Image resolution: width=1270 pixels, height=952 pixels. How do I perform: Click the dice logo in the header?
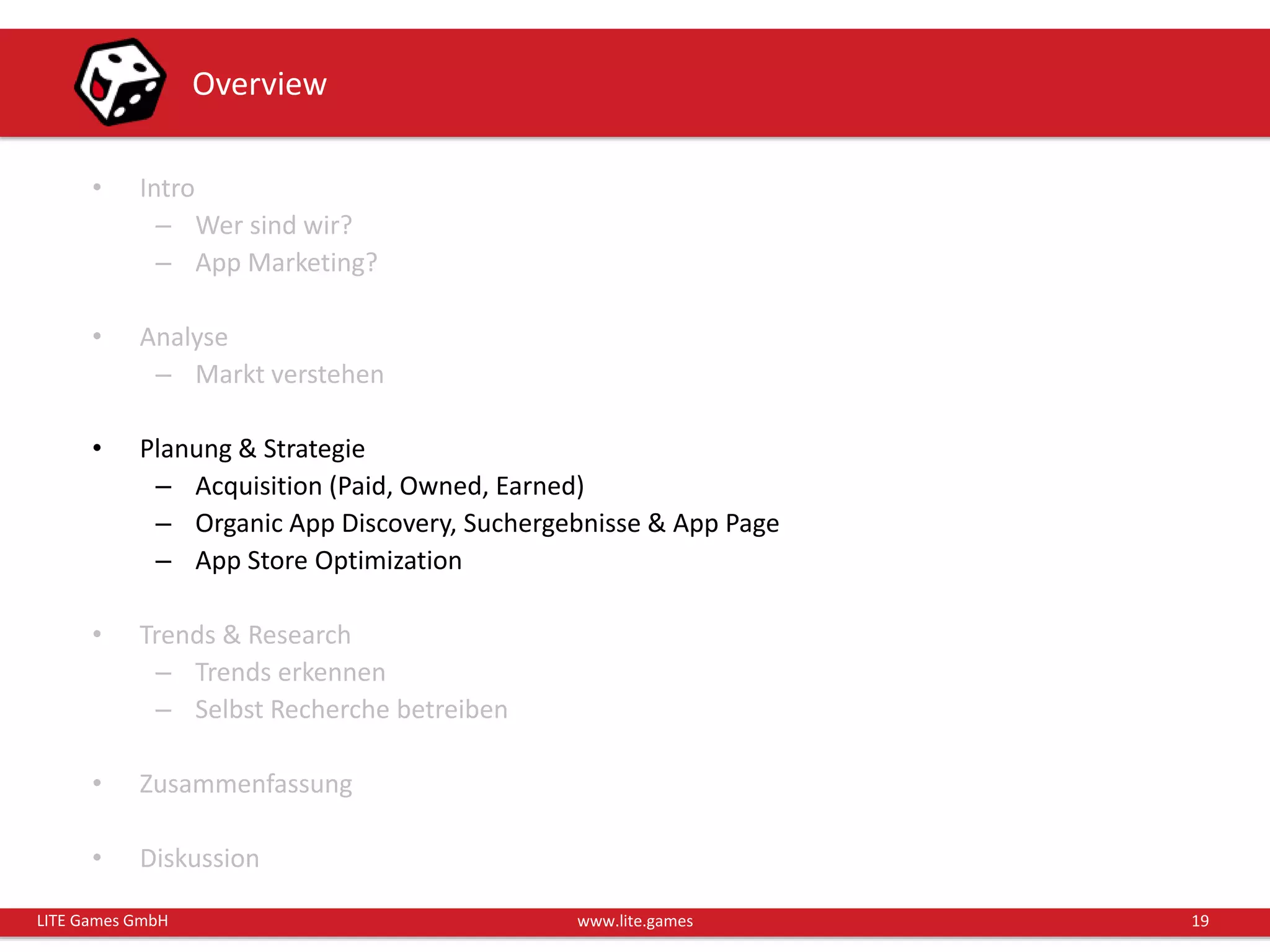(120, 82)
